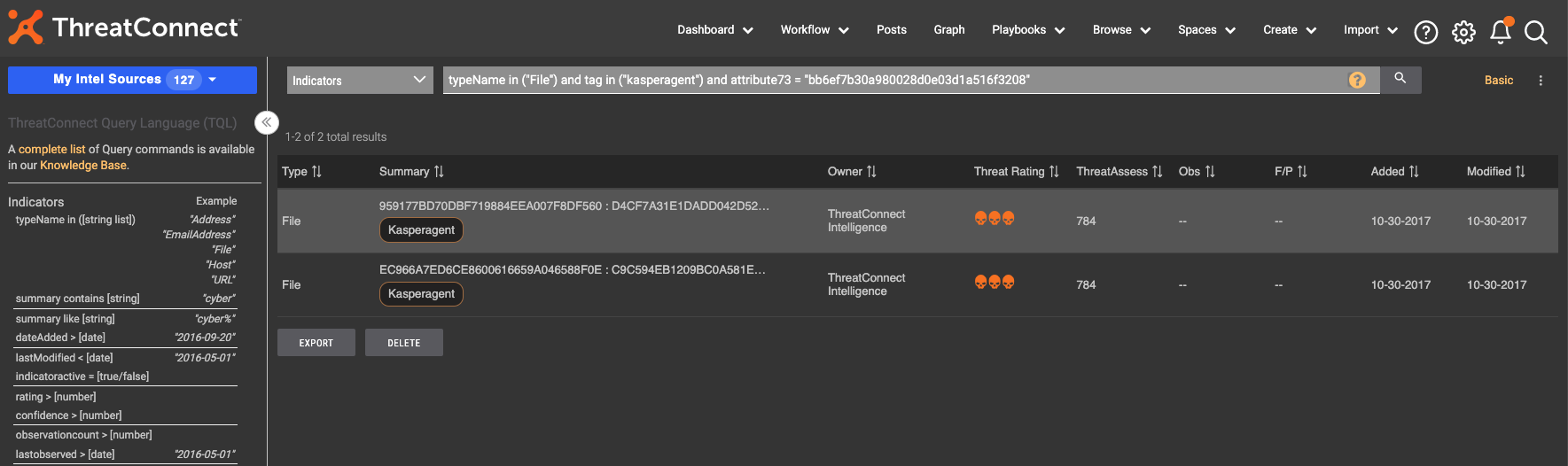Click 'dateAdded > [date]' example
Image resolution: width=1568 pixels, height=466 pixels.
[x=60, y=338]
